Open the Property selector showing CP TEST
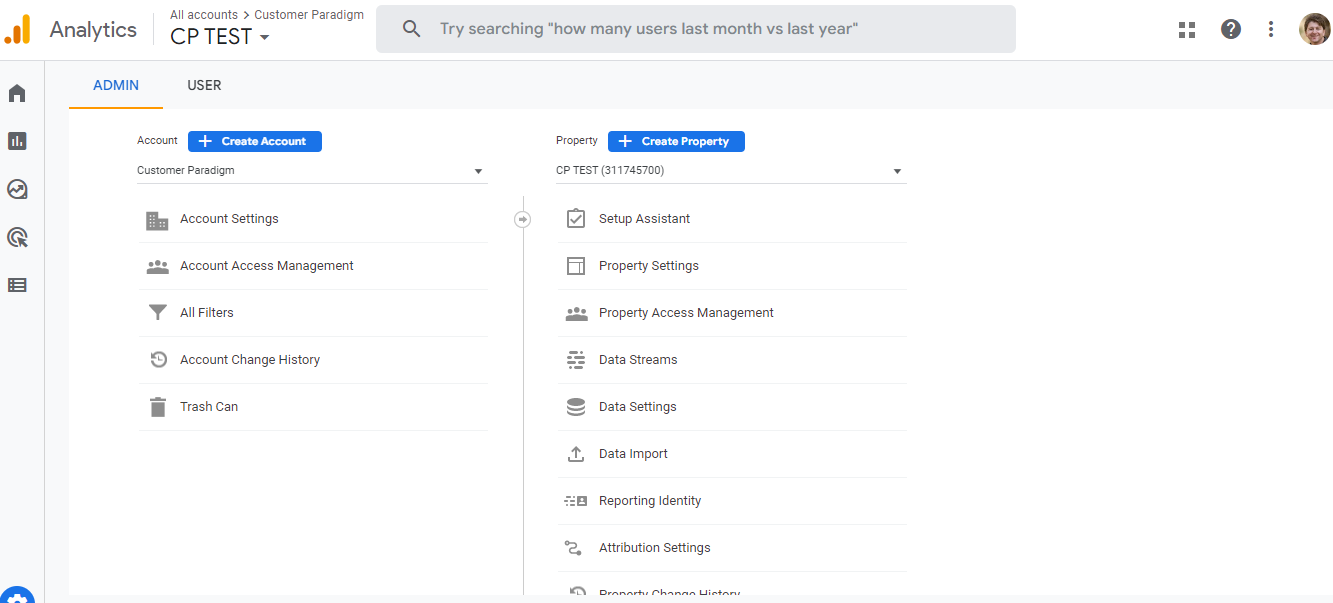The width and height of the screenshot is (1333, 603). (730, 170)
